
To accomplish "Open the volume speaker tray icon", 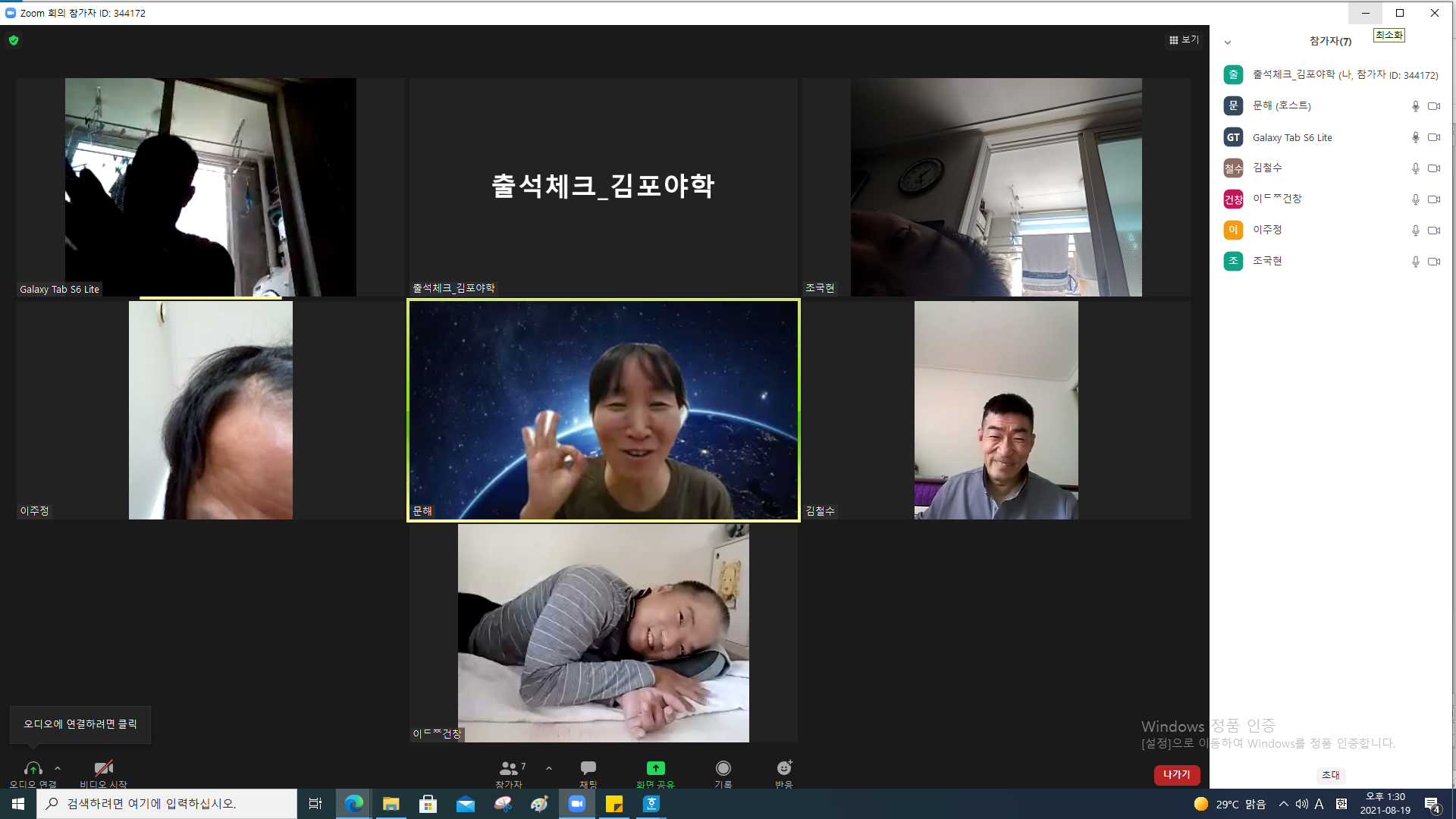I will (x=1301, y=804).
